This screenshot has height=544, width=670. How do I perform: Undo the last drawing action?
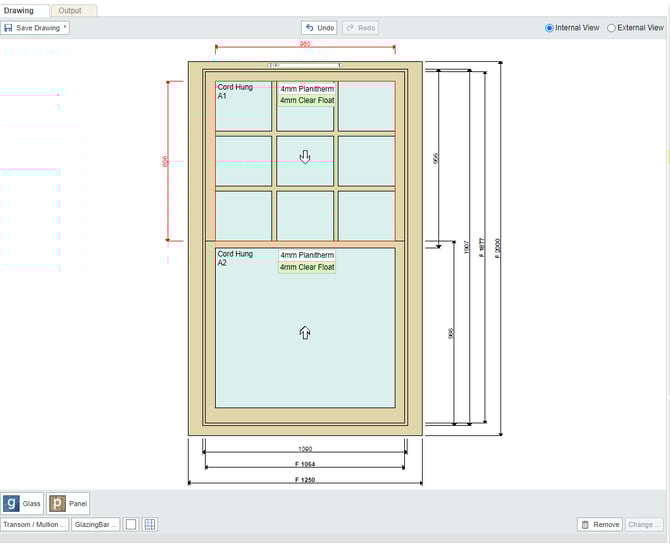pos(319,28)
